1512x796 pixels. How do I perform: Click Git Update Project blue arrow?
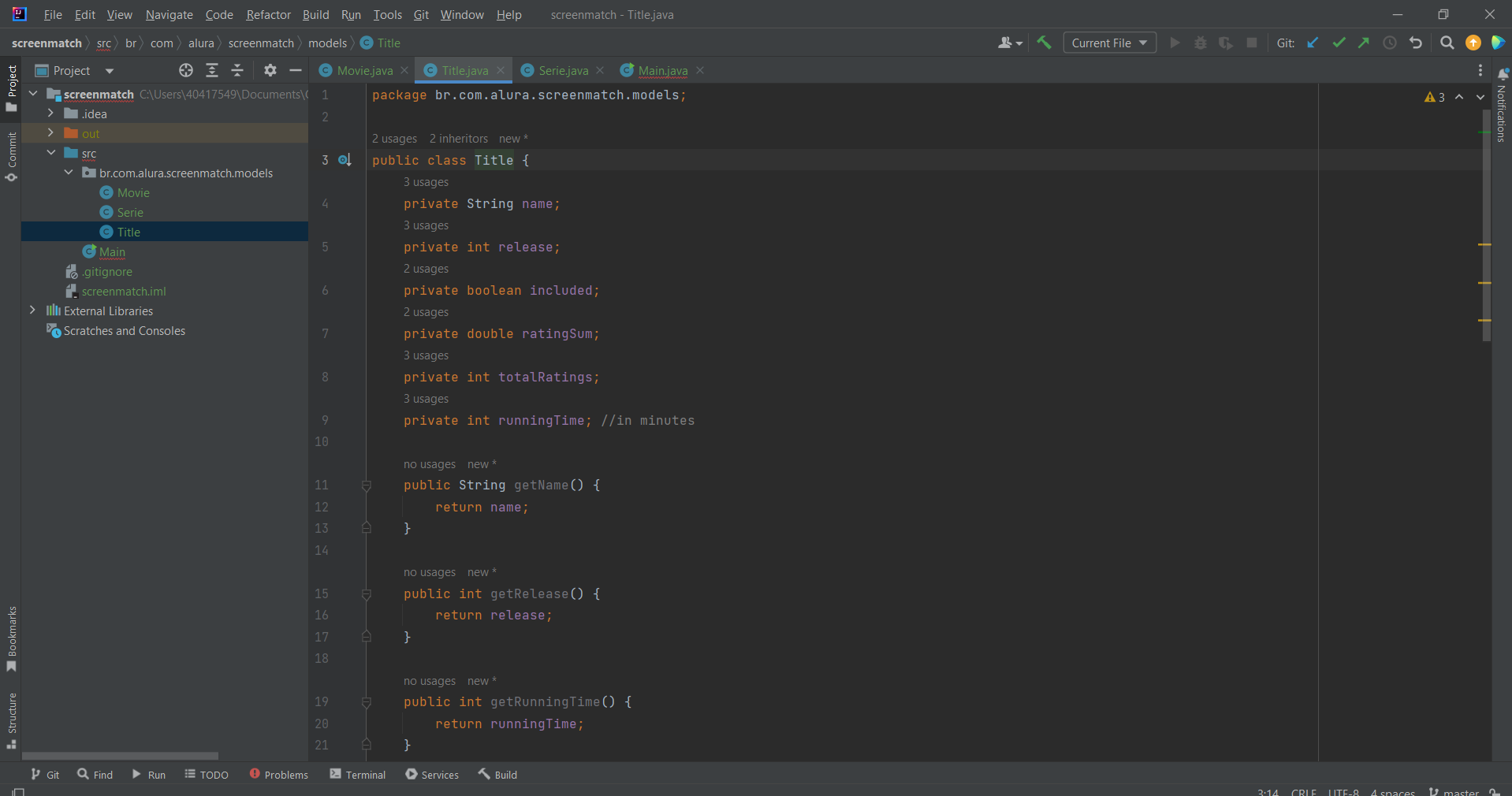[1313, 43]
